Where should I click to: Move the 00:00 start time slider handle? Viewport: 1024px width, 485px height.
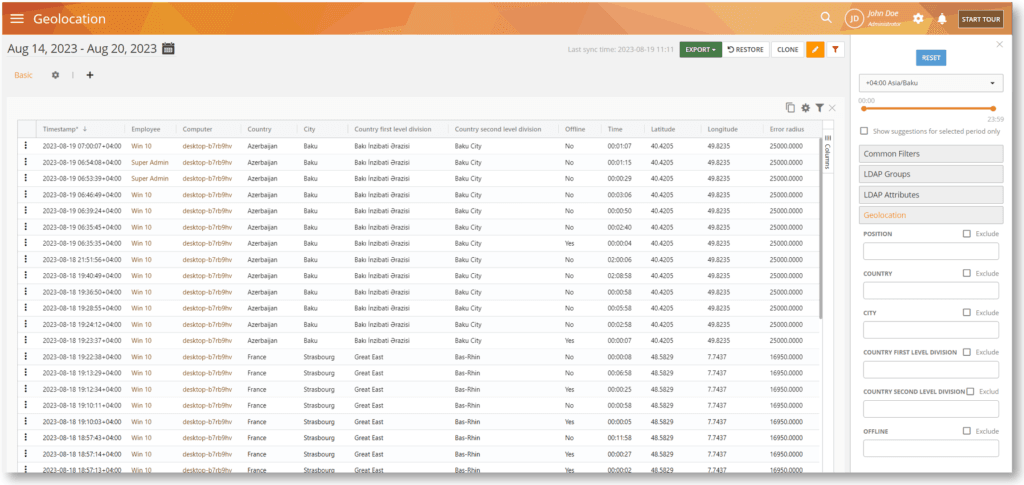863,109
